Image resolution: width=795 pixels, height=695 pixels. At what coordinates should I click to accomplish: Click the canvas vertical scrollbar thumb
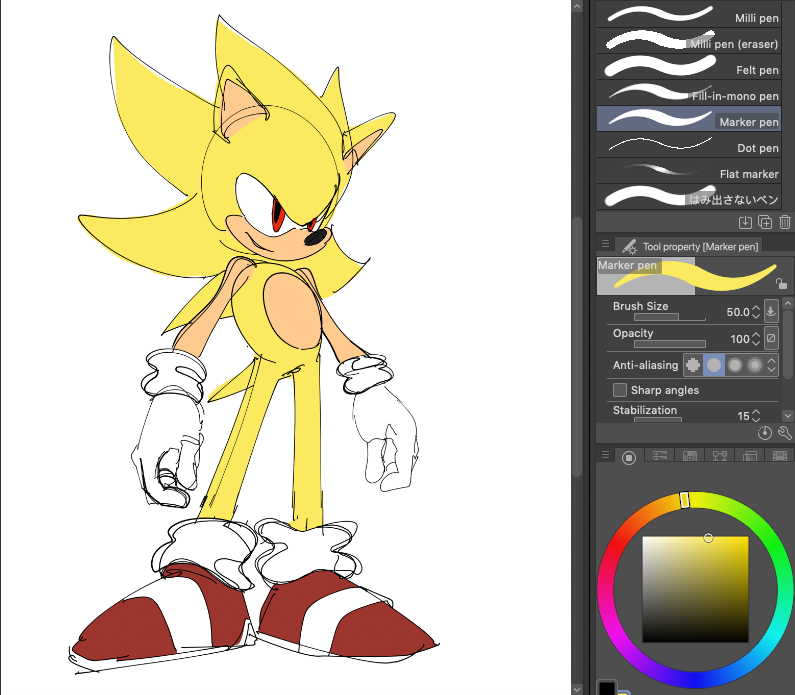[x=577, y=347]
